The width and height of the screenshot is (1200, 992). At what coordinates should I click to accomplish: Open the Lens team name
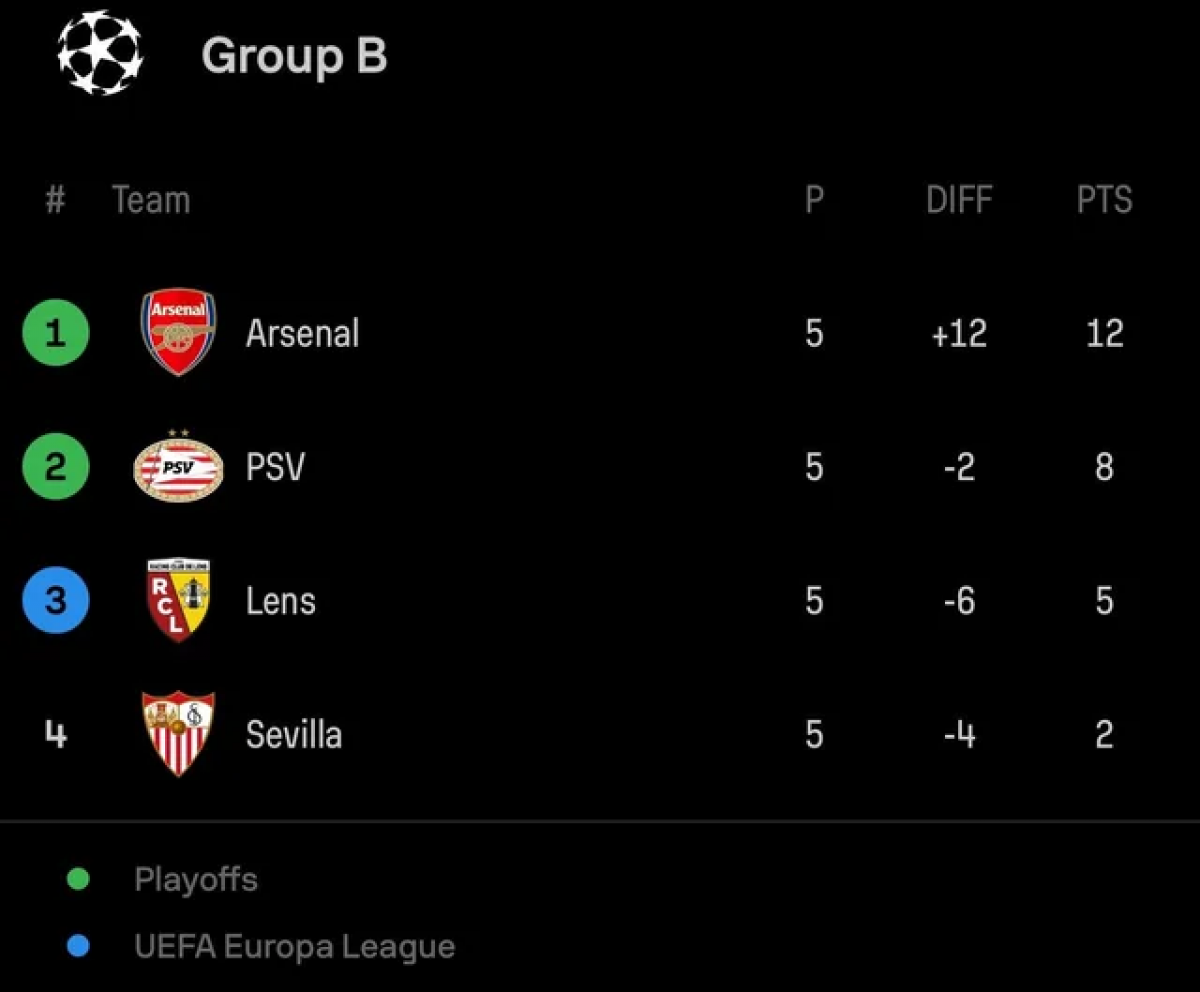(x=281, y=601)
